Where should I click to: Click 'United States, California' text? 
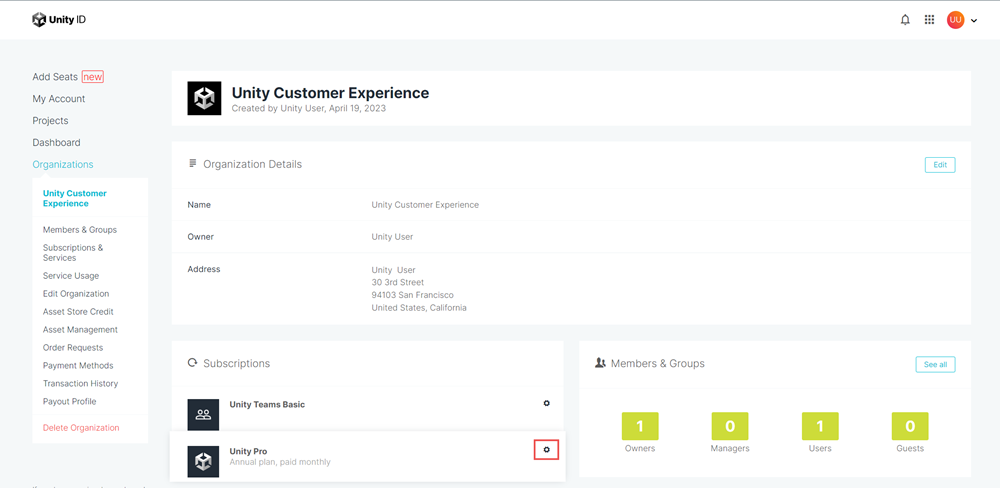click(x=419, y=307)
